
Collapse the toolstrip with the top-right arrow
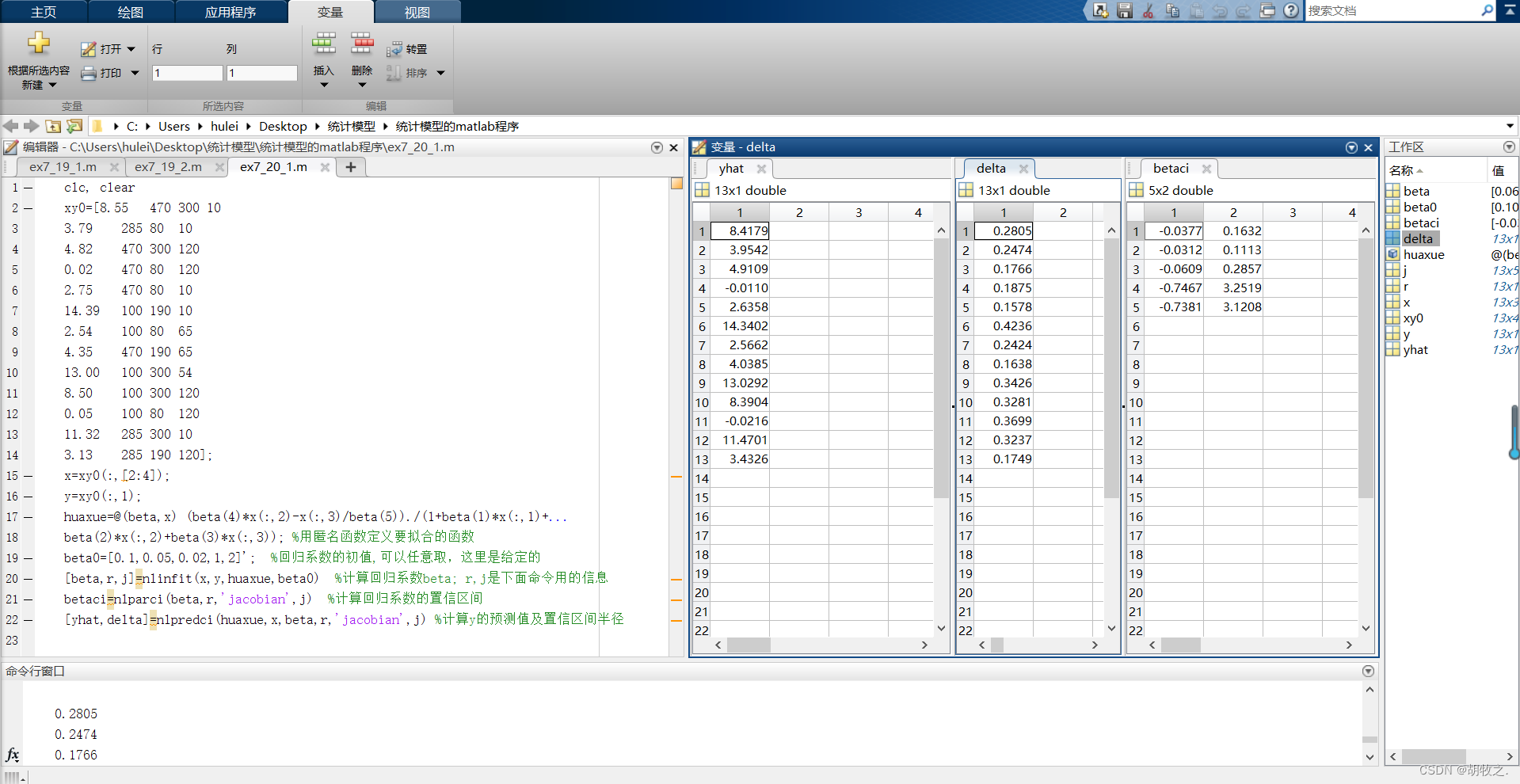tap(1510, 10)
